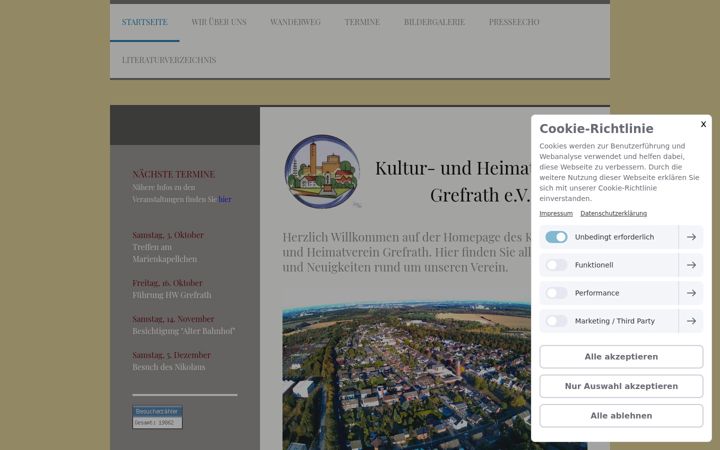Expand details arrow for Marketing / Third Party
This screenshot has height=450, width=720.
[x=691, y=321]
